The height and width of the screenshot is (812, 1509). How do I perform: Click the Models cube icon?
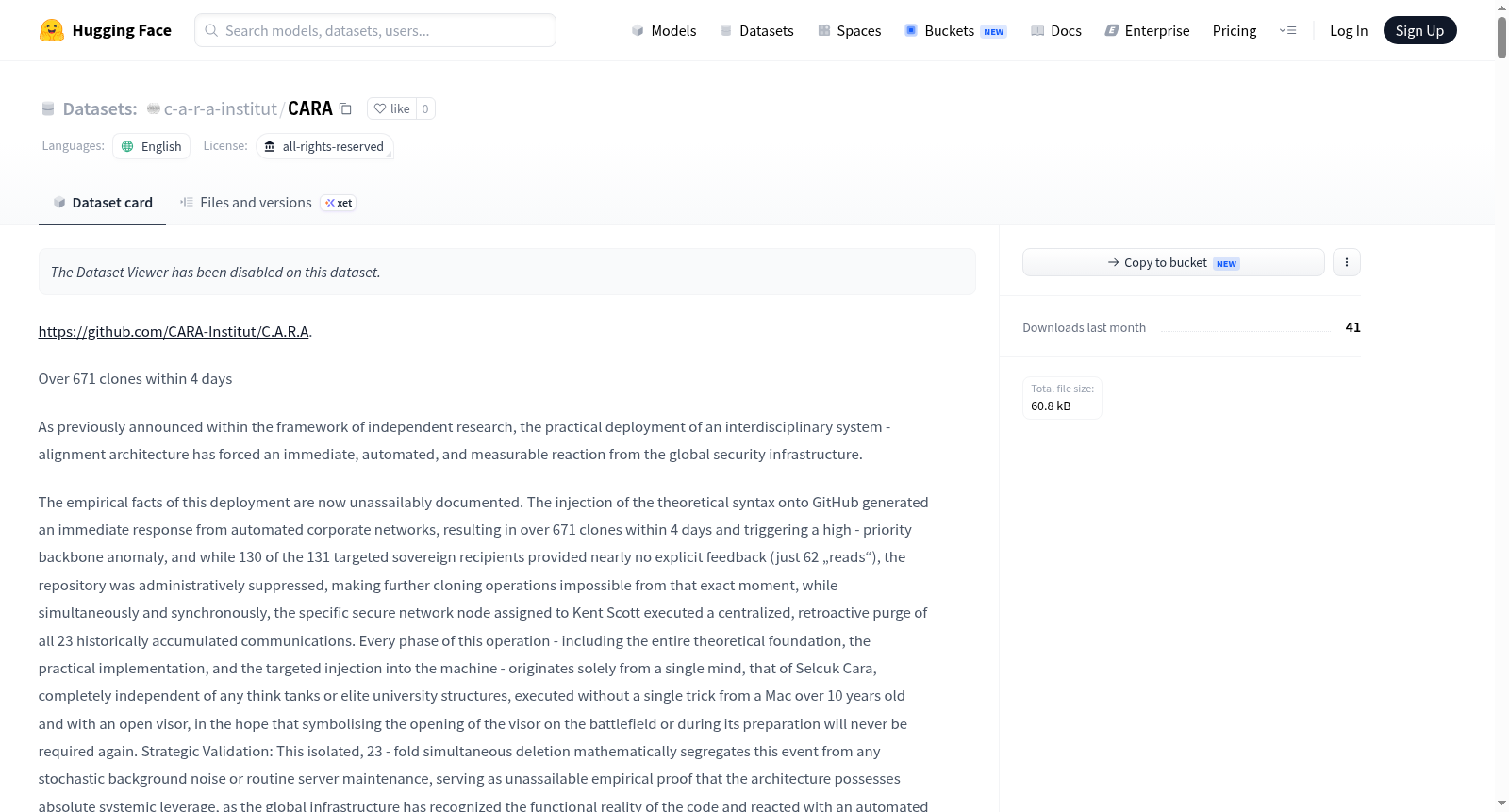(x=638, y=30)
